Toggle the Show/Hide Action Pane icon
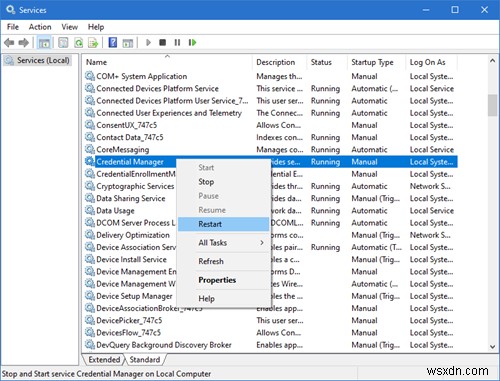Screen dimensions: 500x381 click(128, 43)
